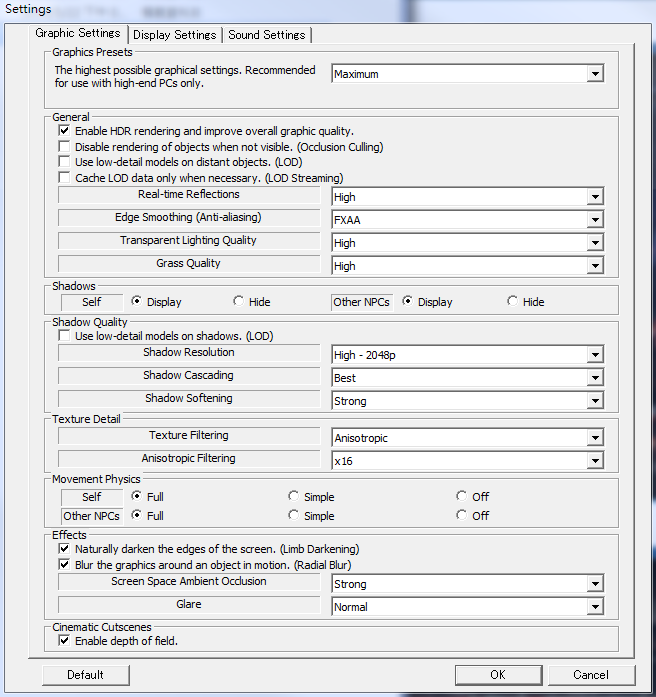Select Display for Other NPCs shadows
The height and width of the screenshot is (697, 656).
(x=407, y=301)
